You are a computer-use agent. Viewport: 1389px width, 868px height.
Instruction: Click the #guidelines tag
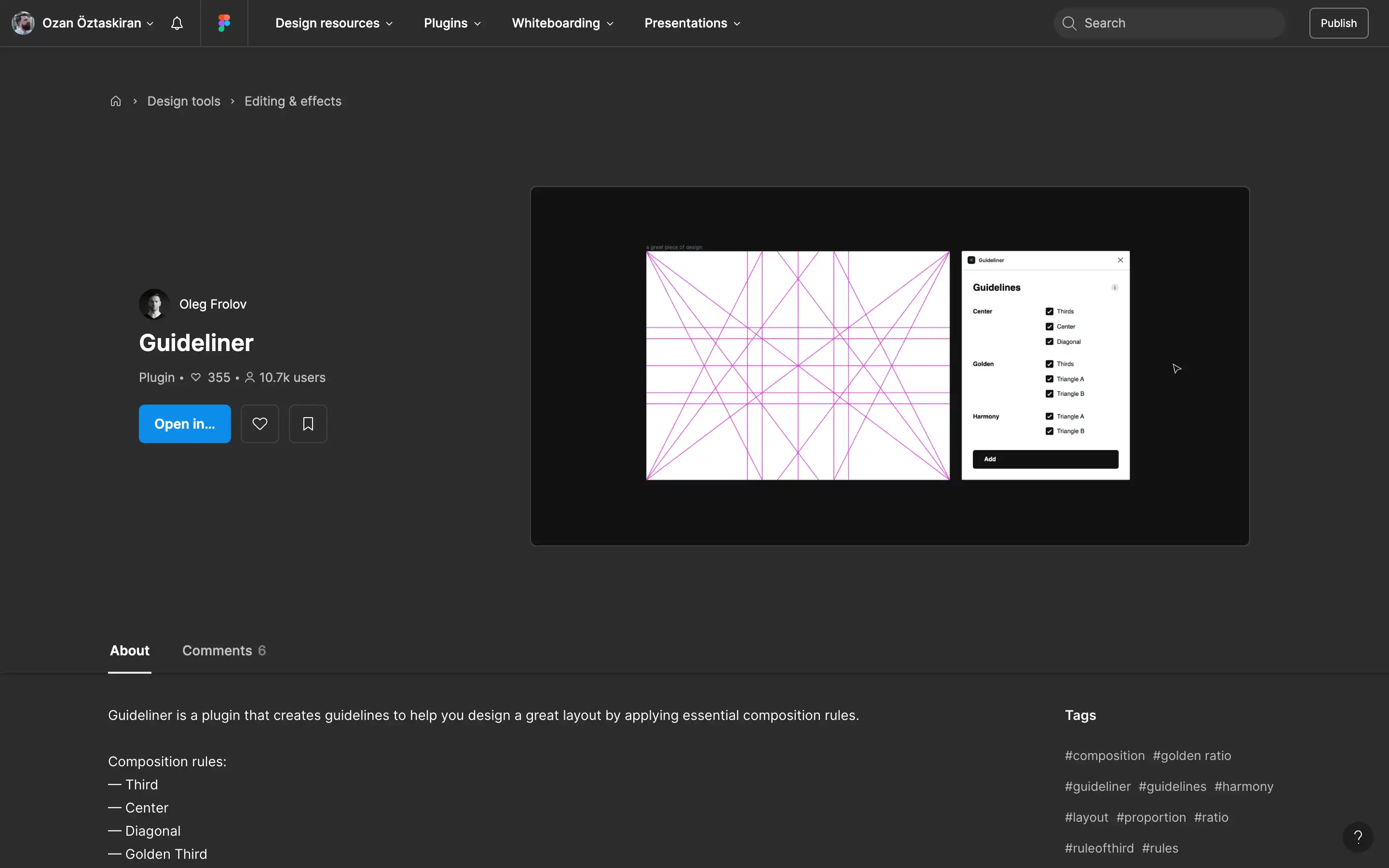point(1172,787)
